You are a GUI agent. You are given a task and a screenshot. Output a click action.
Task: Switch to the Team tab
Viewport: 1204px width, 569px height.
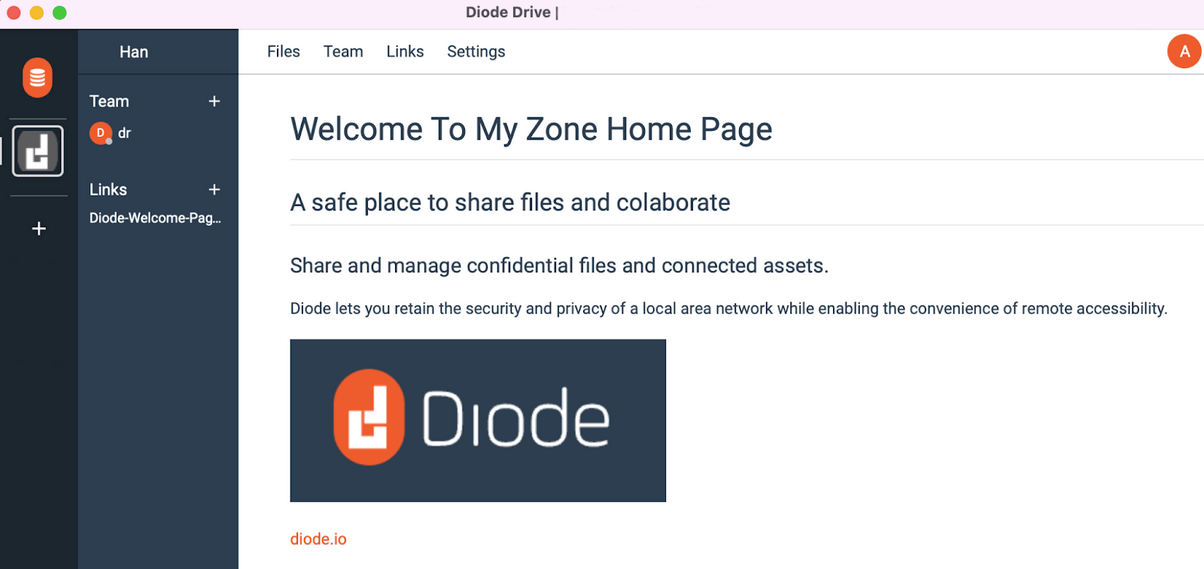[x=343, y=51]
